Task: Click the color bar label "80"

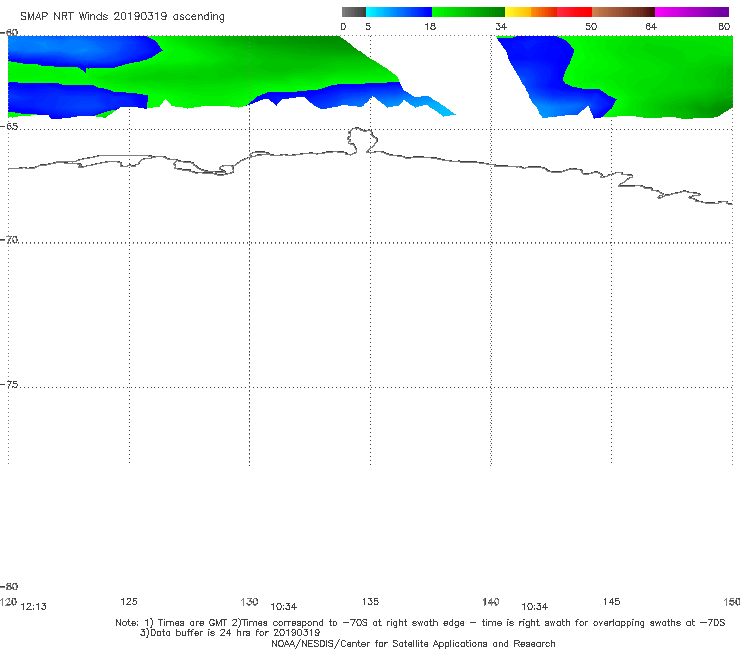Action: click(724, 27)
